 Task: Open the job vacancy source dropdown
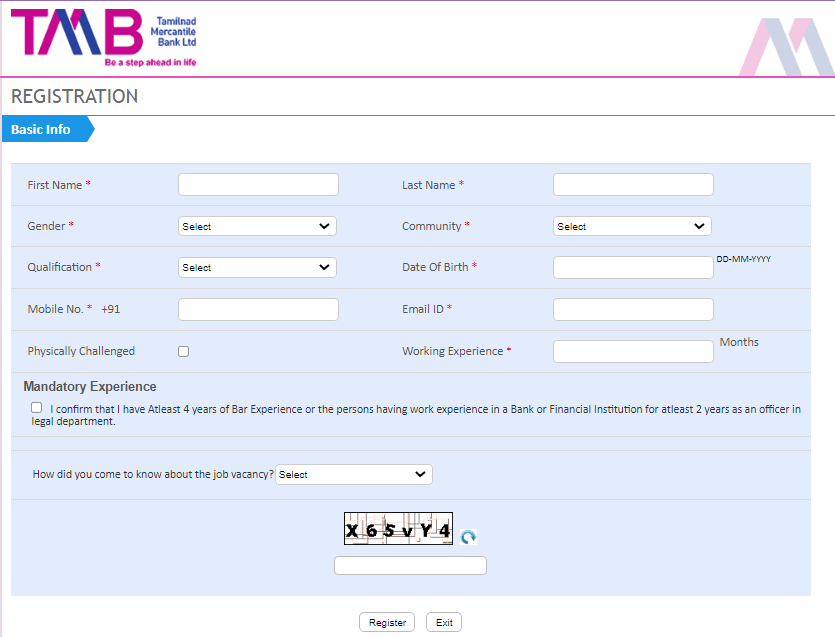[353, 474]
